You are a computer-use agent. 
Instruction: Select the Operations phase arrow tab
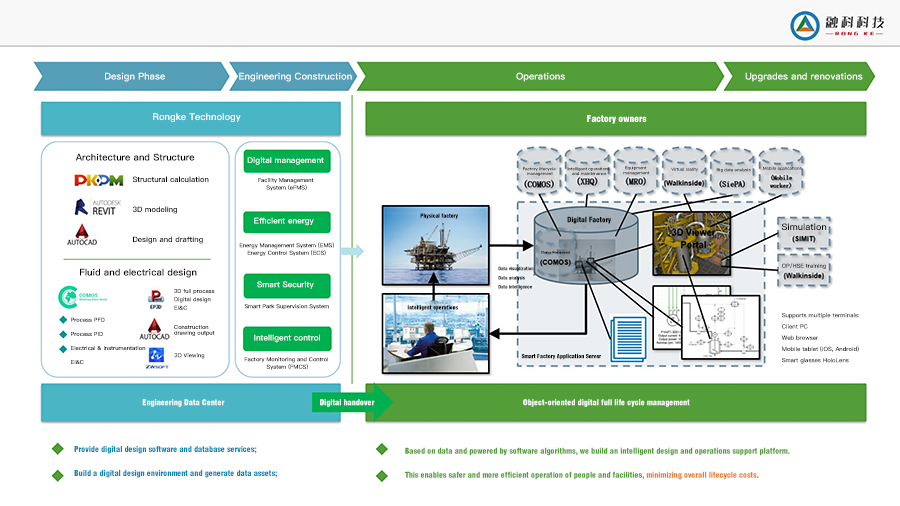point(540,76)
